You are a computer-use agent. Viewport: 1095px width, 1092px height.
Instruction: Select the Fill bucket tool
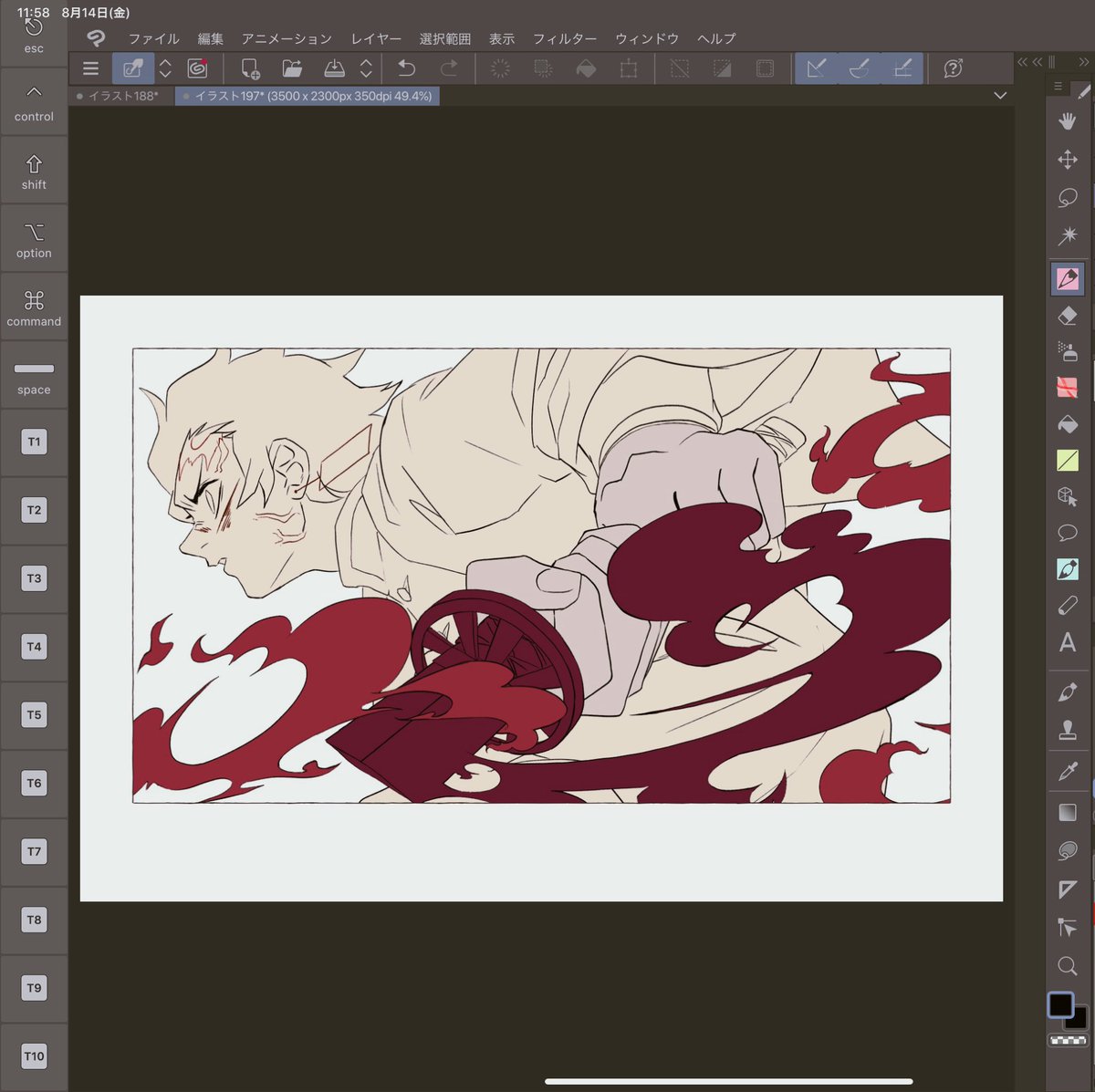(x=1068, y=424)
